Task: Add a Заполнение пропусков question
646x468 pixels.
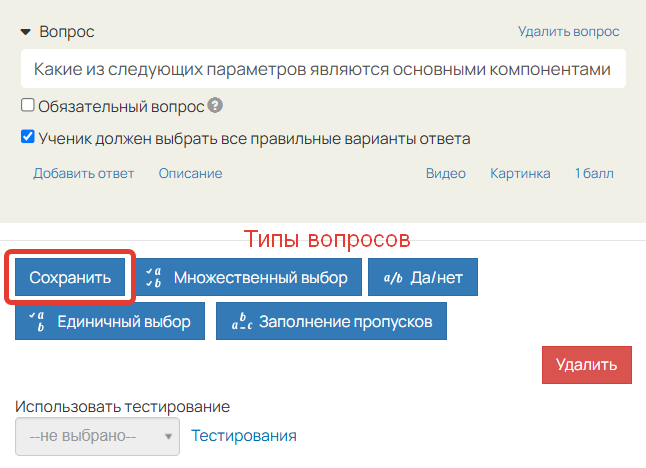Action: coord(331,321)
